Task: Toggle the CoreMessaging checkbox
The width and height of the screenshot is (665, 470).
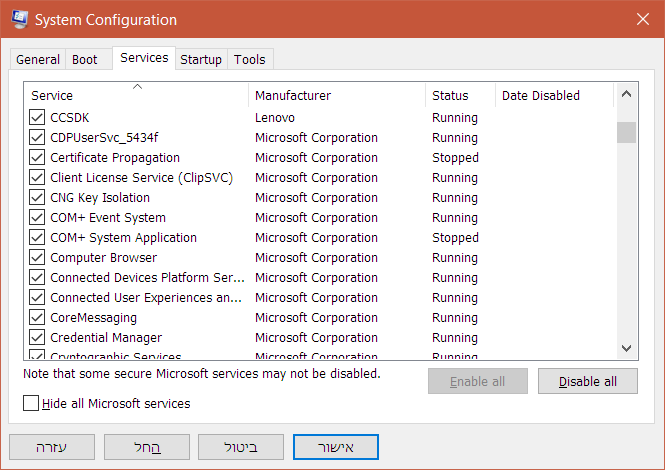Action: 37,317
